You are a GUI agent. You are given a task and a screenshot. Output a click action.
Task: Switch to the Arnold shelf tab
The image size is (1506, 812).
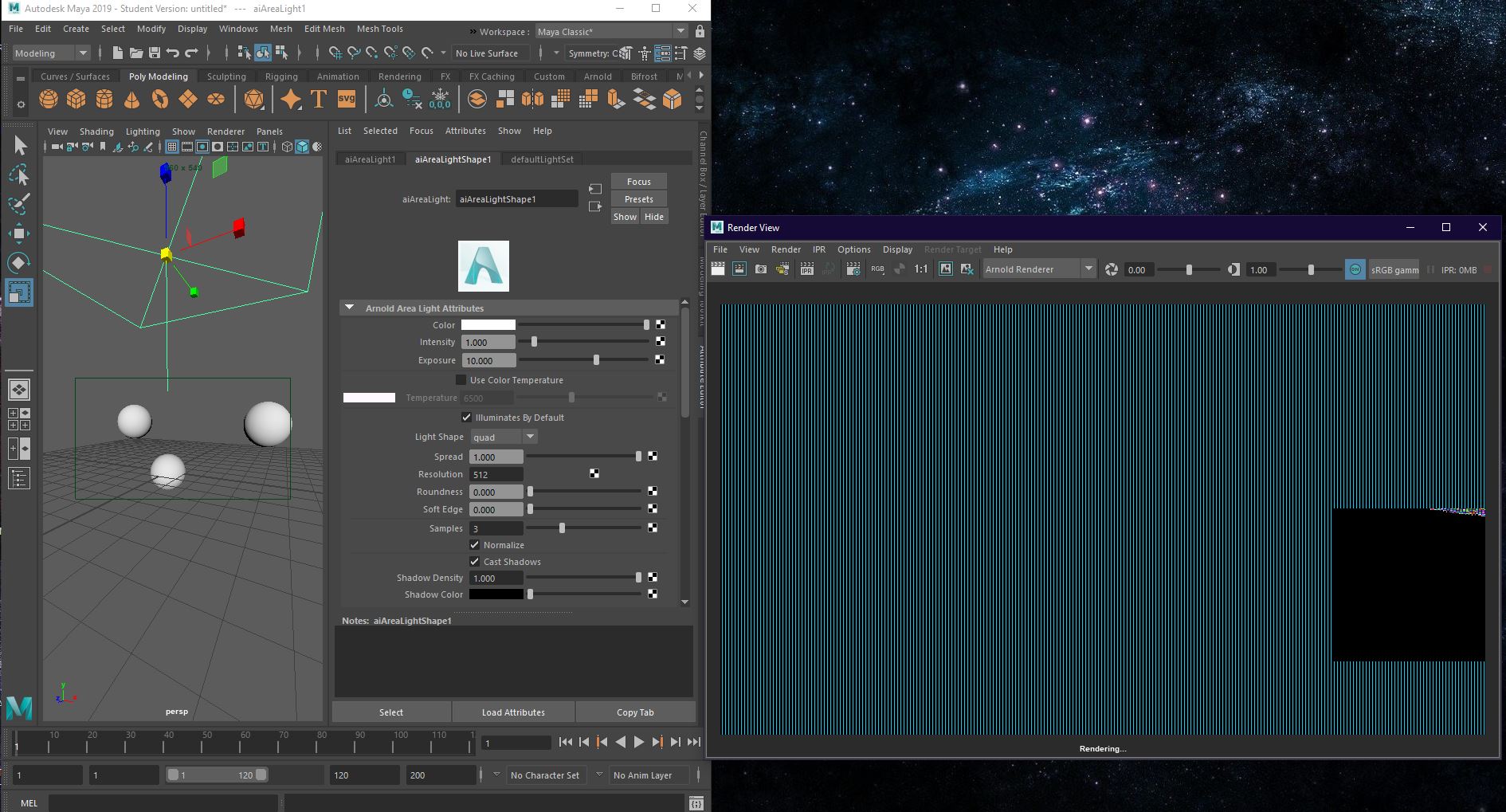[598, 76]
